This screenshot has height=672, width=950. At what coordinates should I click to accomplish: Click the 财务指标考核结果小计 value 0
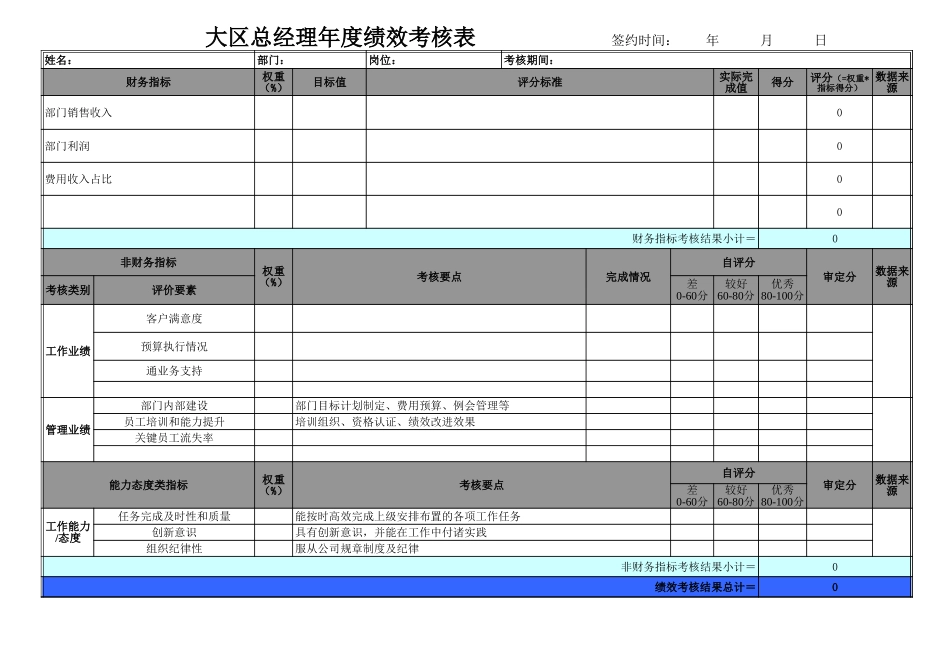tap(834, 239)
